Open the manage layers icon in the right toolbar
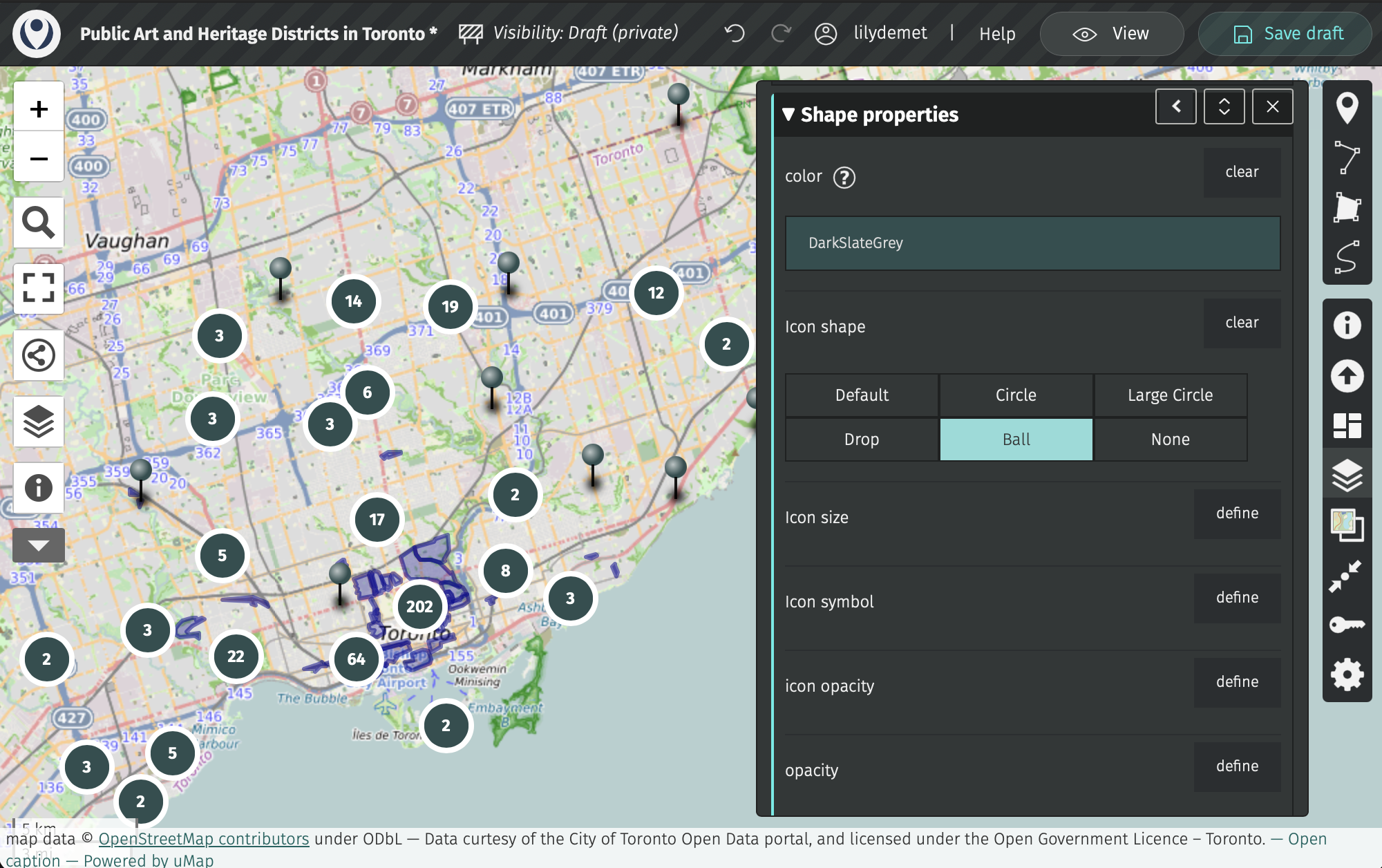1382x868 pixels. [x=1347, y=475]
